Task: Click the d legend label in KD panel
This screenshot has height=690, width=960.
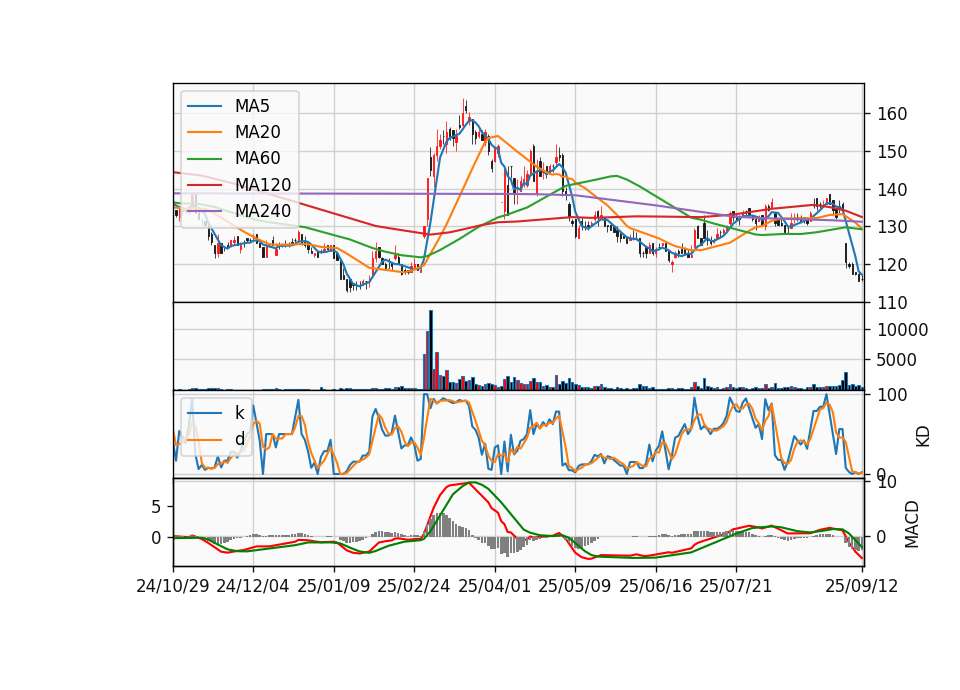Action: click(x=240, y=439)
